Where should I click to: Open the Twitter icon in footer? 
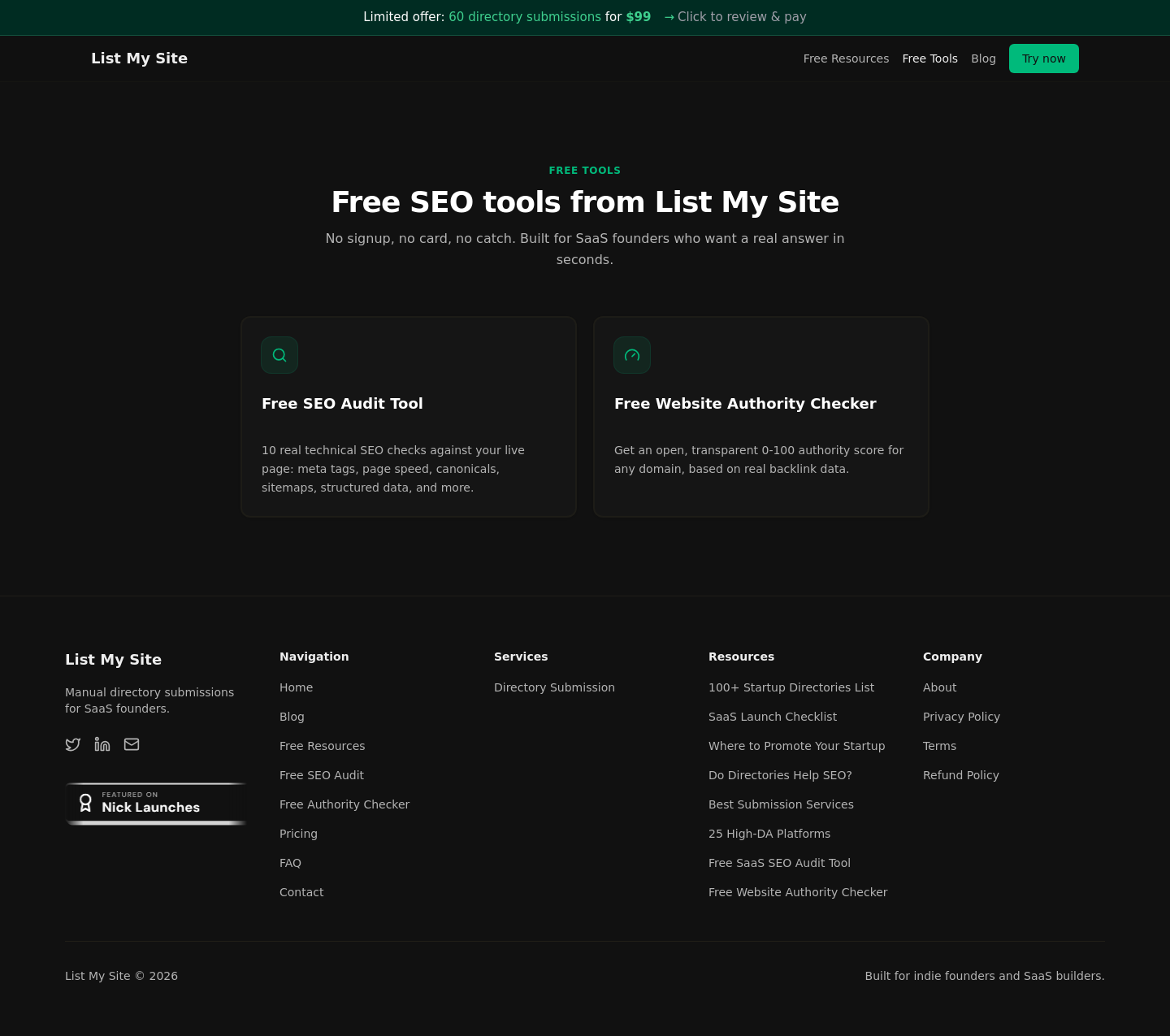(73, 744)
